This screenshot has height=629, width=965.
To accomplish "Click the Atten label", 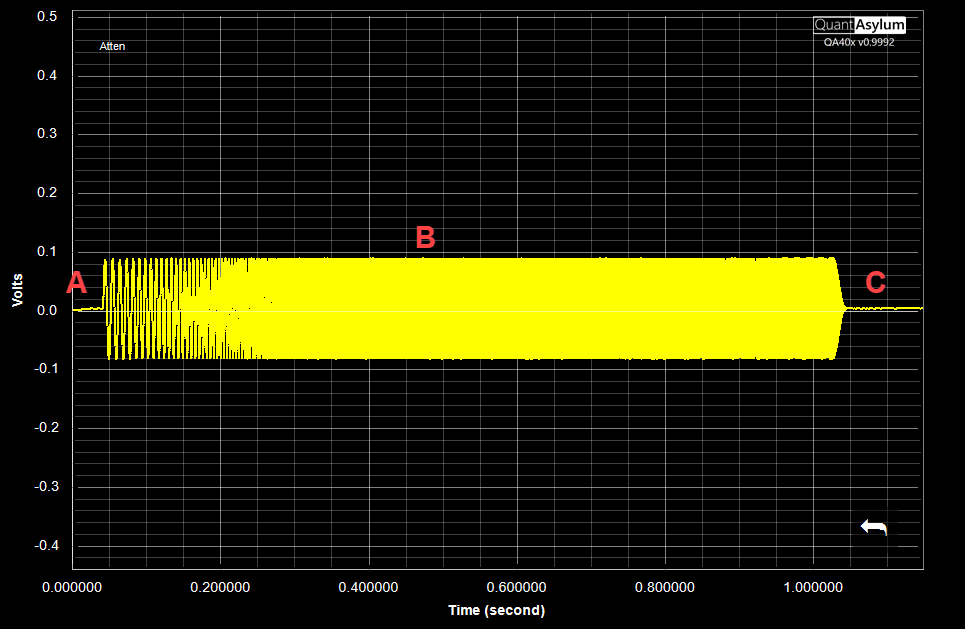I will 112,46.
